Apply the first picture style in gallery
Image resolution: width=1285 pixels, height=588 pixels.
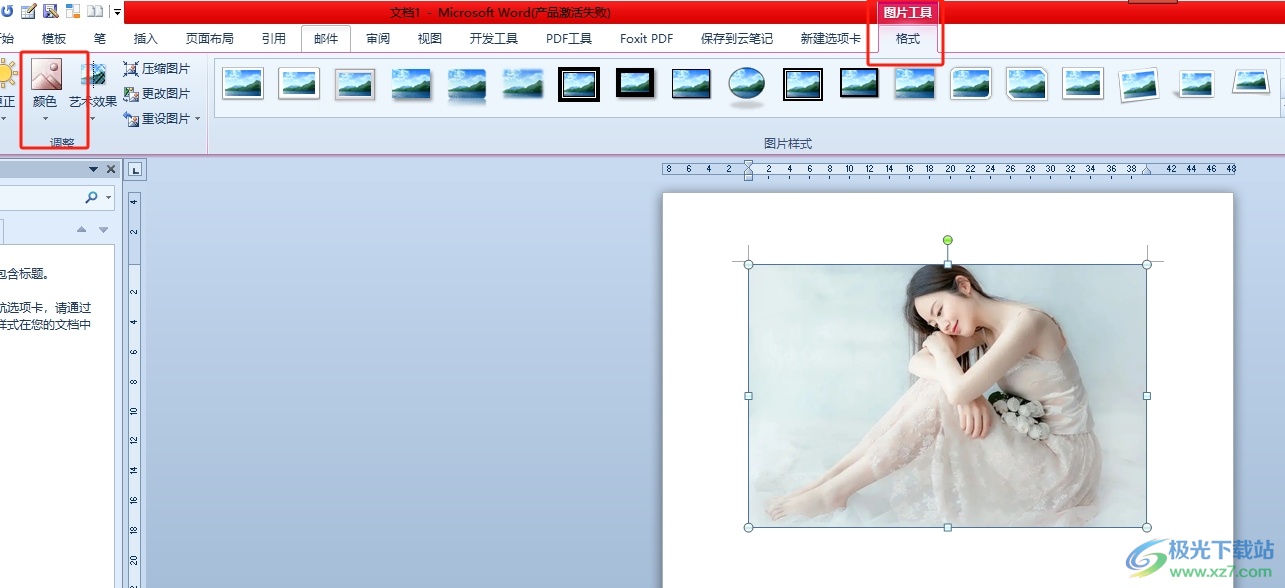click(x=243, y=84)
